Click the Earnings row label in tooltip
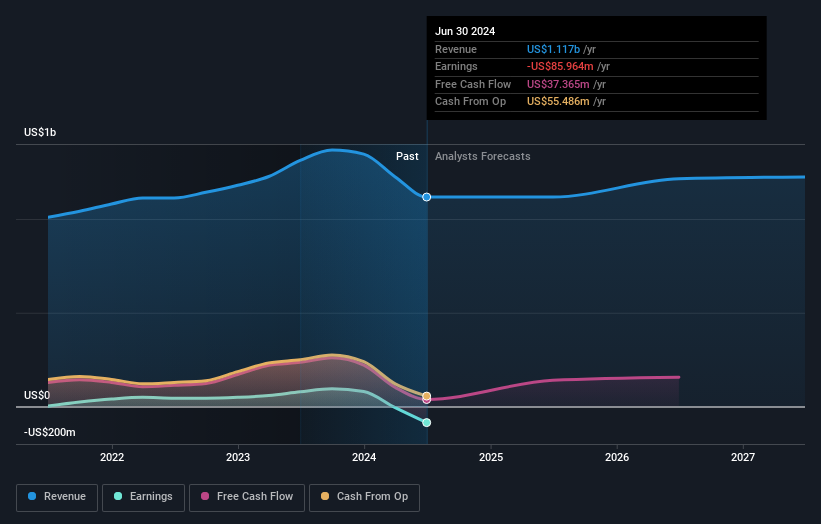Screen dimensions: 821x524 click(456, 66)
